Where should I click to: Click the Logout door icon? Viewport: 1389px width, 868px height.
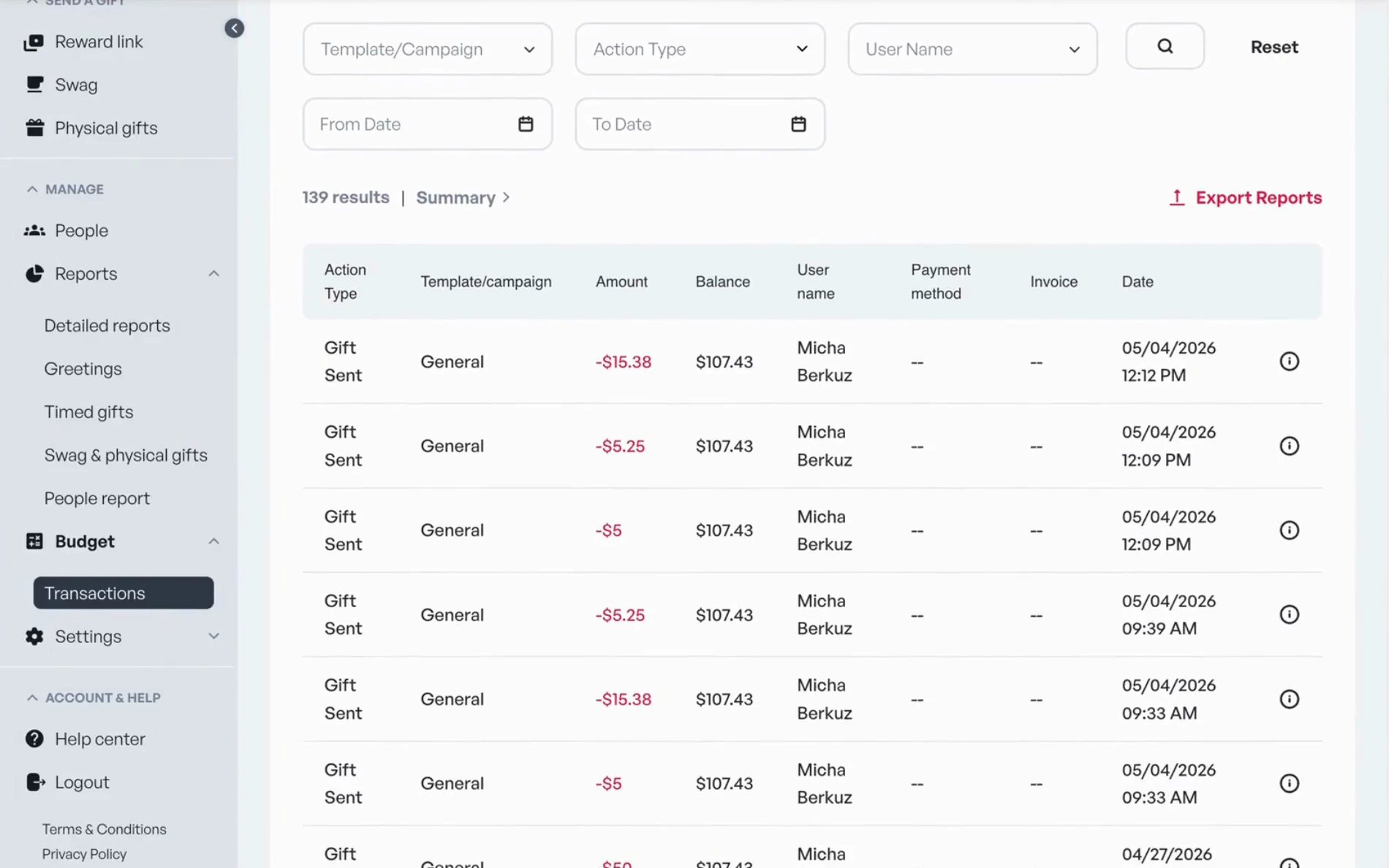coord(35,783)
